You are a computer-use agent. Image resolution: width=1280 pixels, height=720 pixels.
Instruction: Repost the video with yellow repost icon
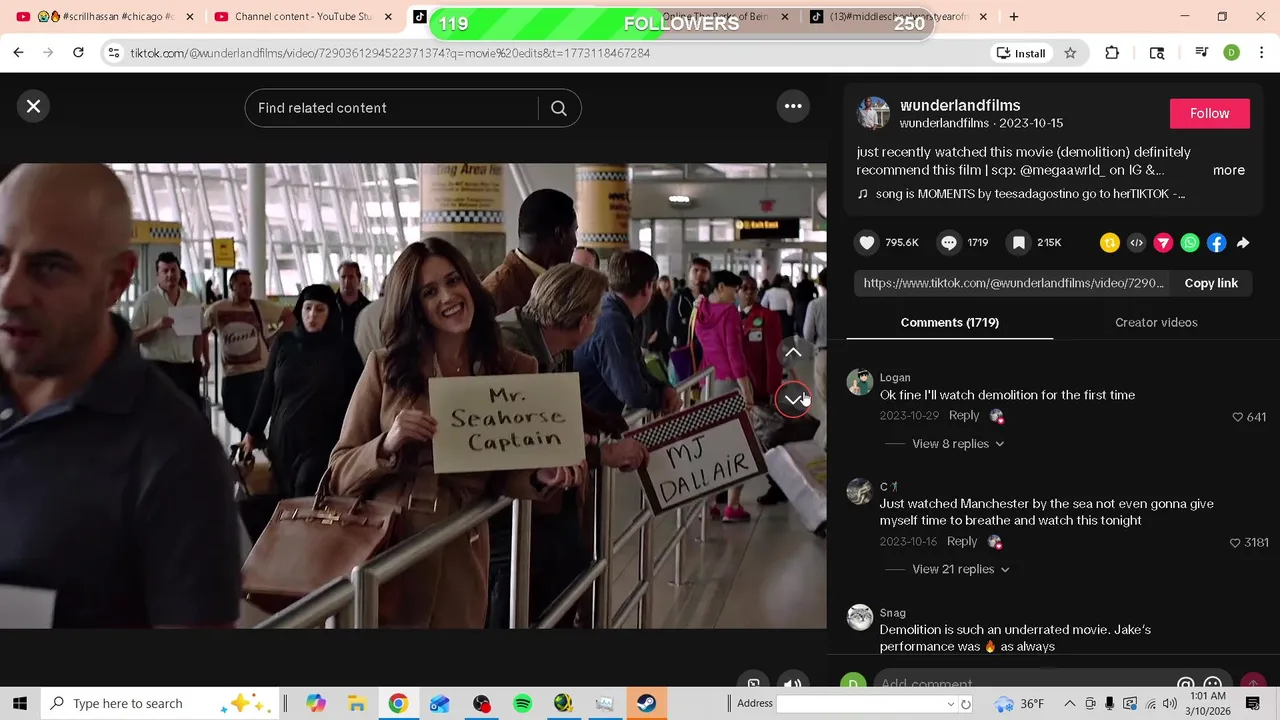[x=1109, y=242]
